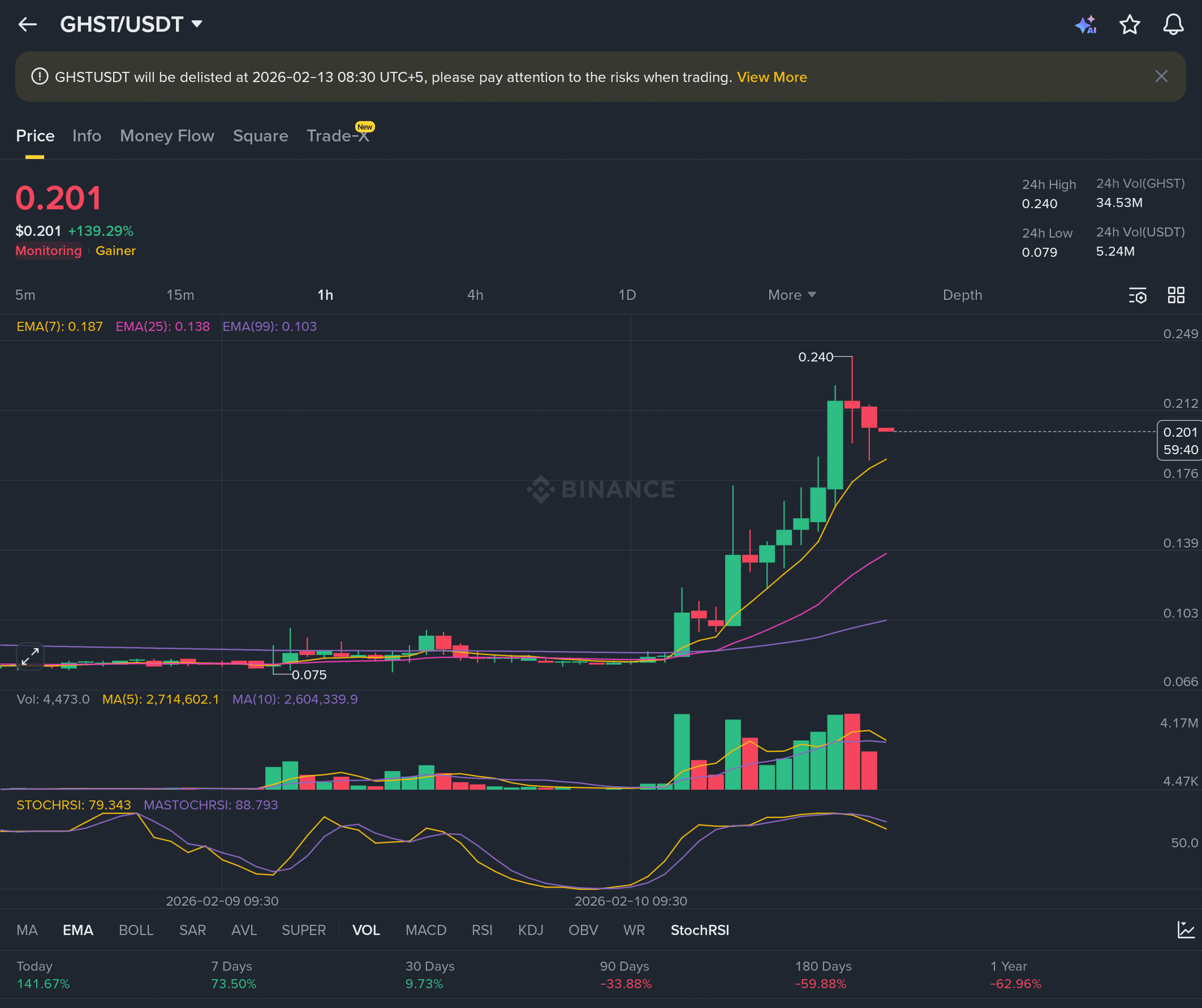
Task: Open the Info tab
Action: [x=87, y=136]
